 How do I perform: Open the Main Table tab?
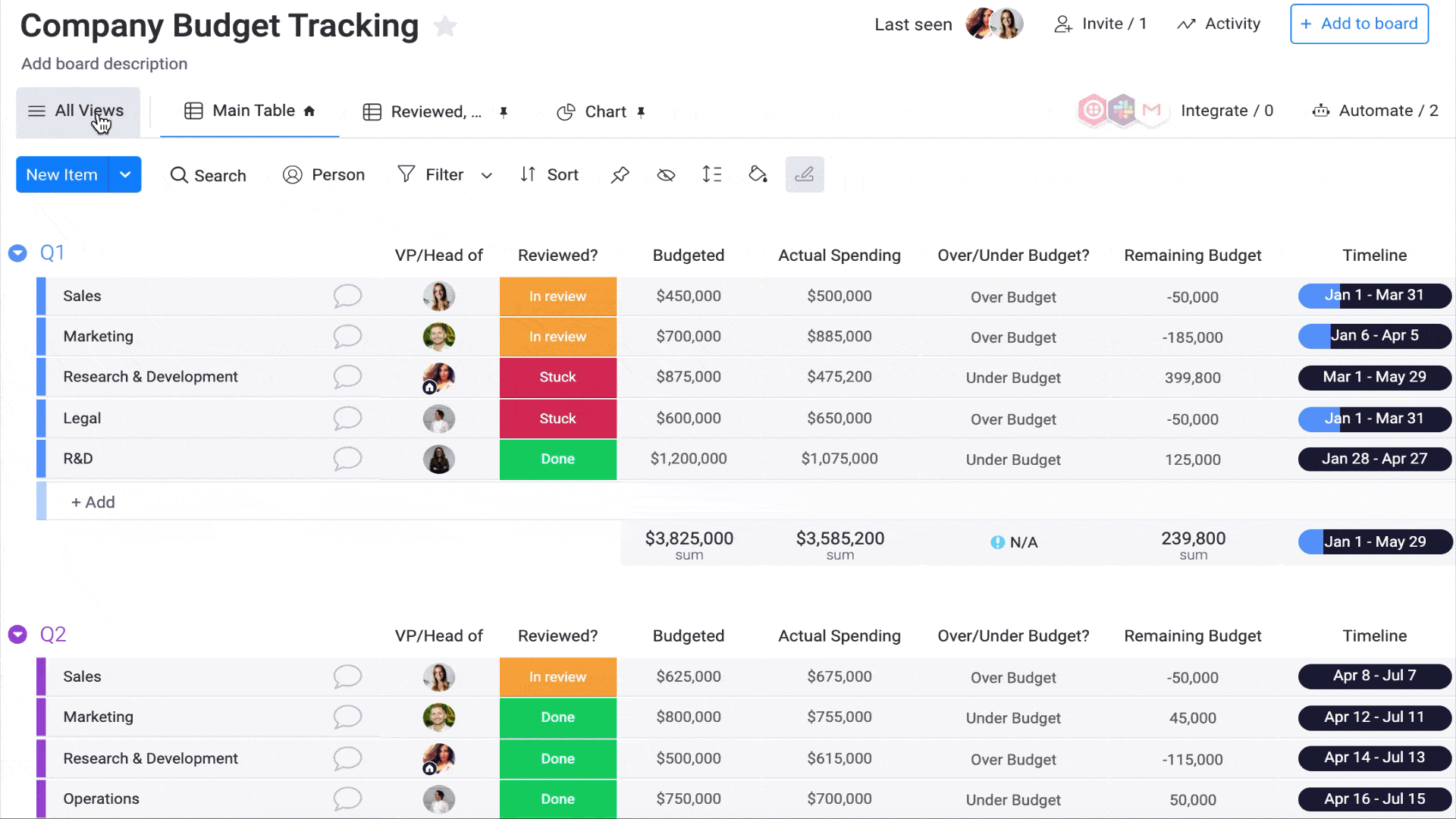[x=253, y=111]
